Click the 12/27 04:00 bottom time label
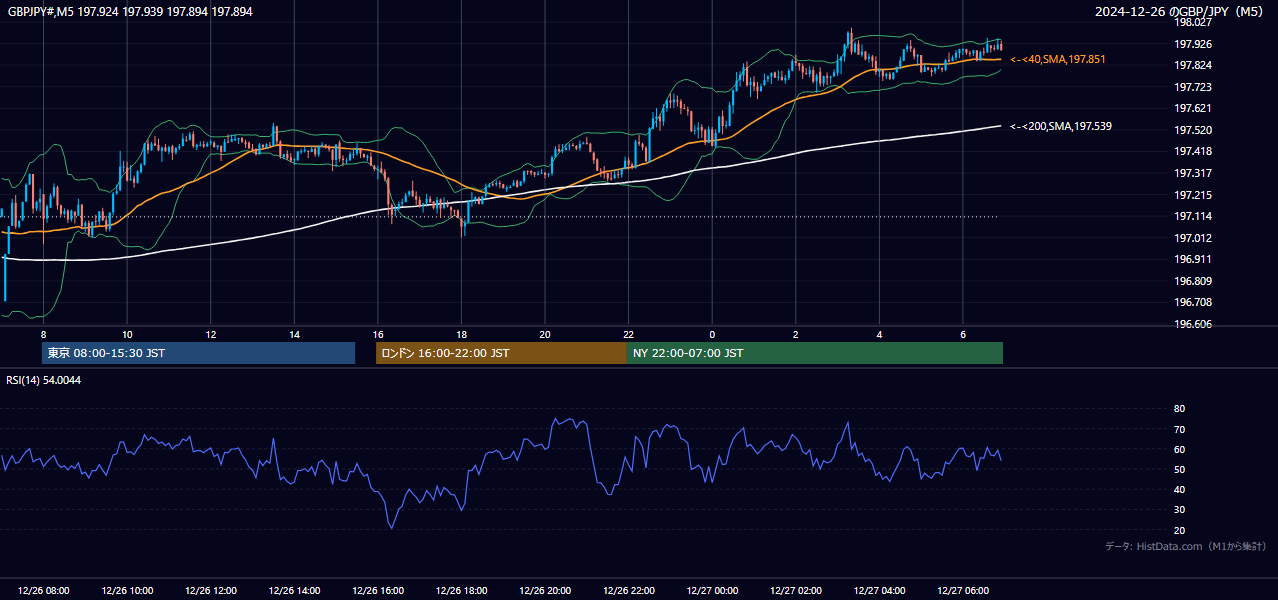 879,591
